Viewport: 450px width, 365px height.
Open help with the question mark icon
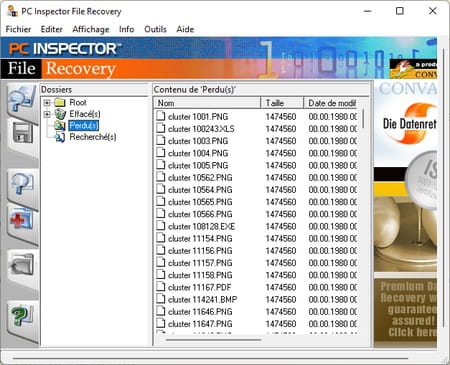click(22, 316)
